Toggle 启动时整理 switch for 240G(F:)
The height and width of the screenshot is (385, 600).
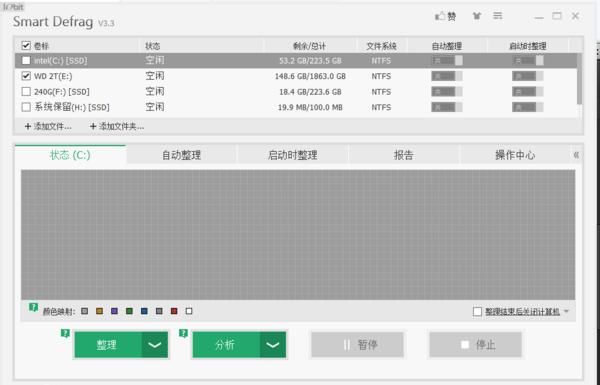tap(528, 91)
